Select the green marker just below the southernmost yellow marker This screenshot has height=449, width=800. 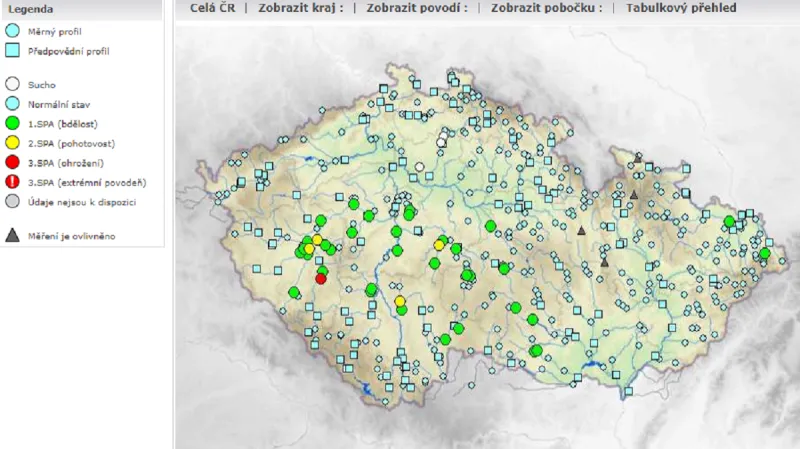(402, 310)
